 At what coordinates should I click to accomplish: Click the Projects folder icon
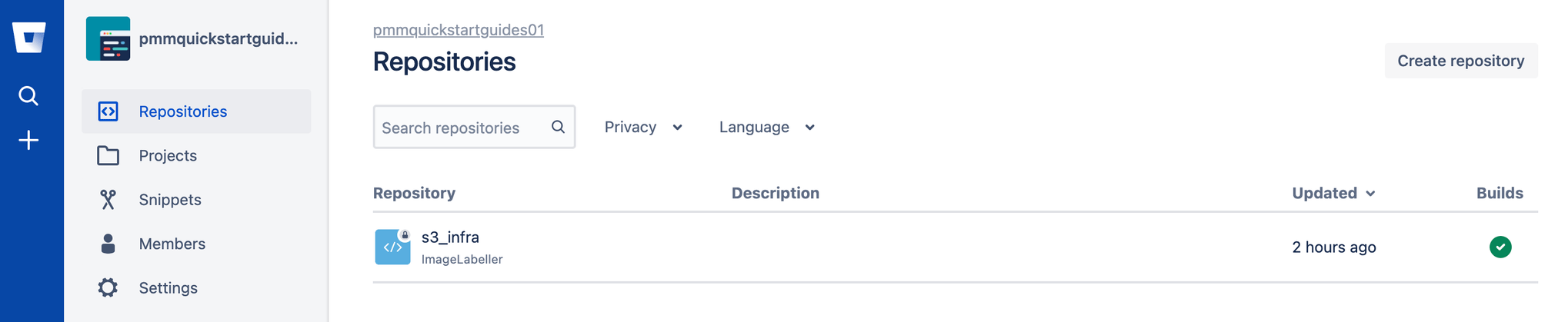click(108, 155)
